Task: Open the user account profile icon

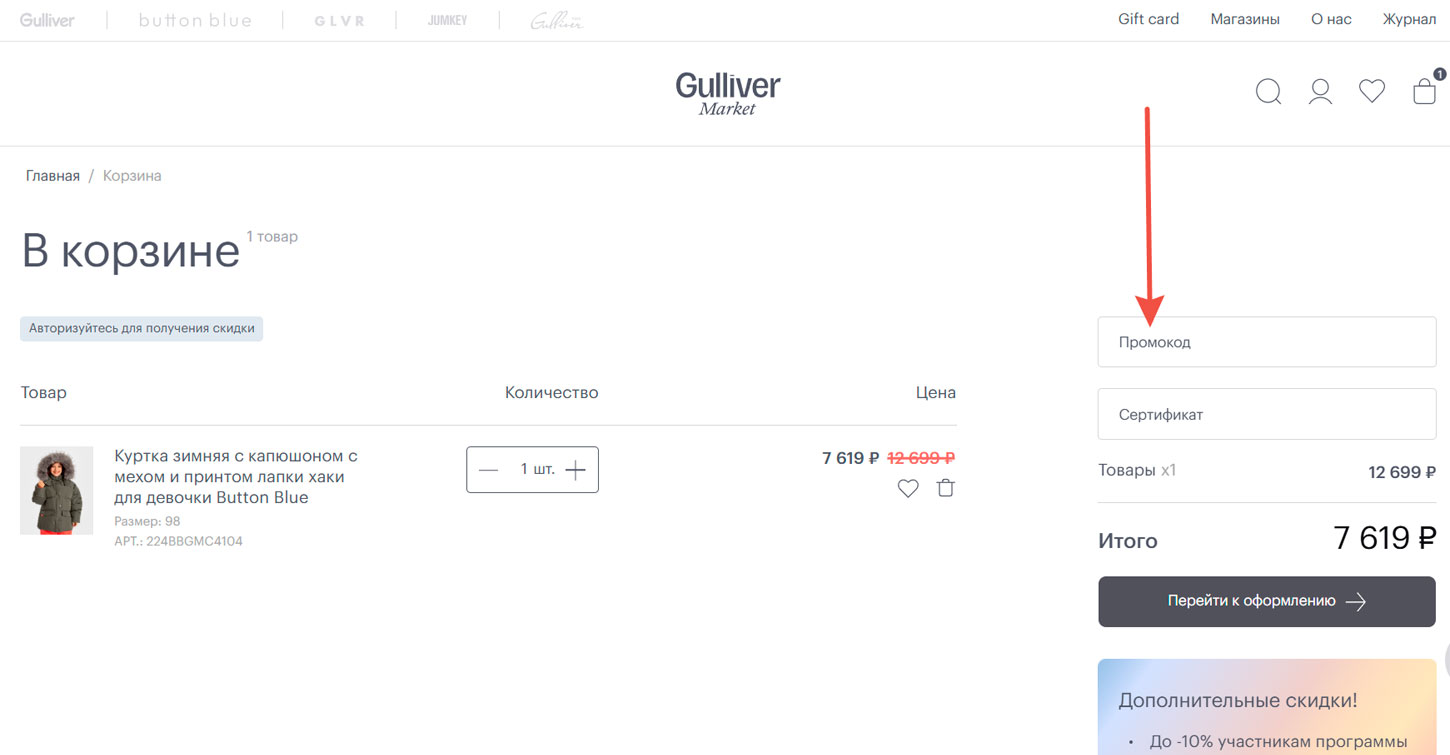Action: (x=1320, y=92)
